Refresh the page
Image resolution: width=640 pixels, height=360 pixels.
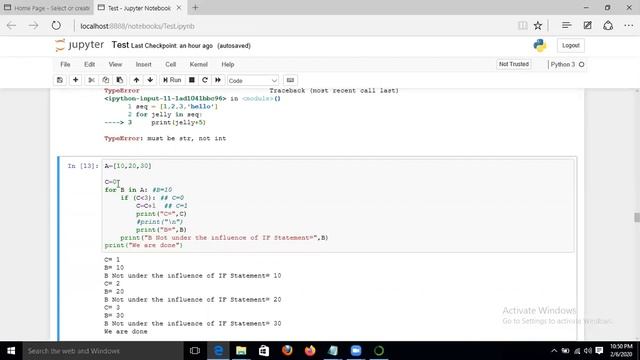(x=56, y=26)
